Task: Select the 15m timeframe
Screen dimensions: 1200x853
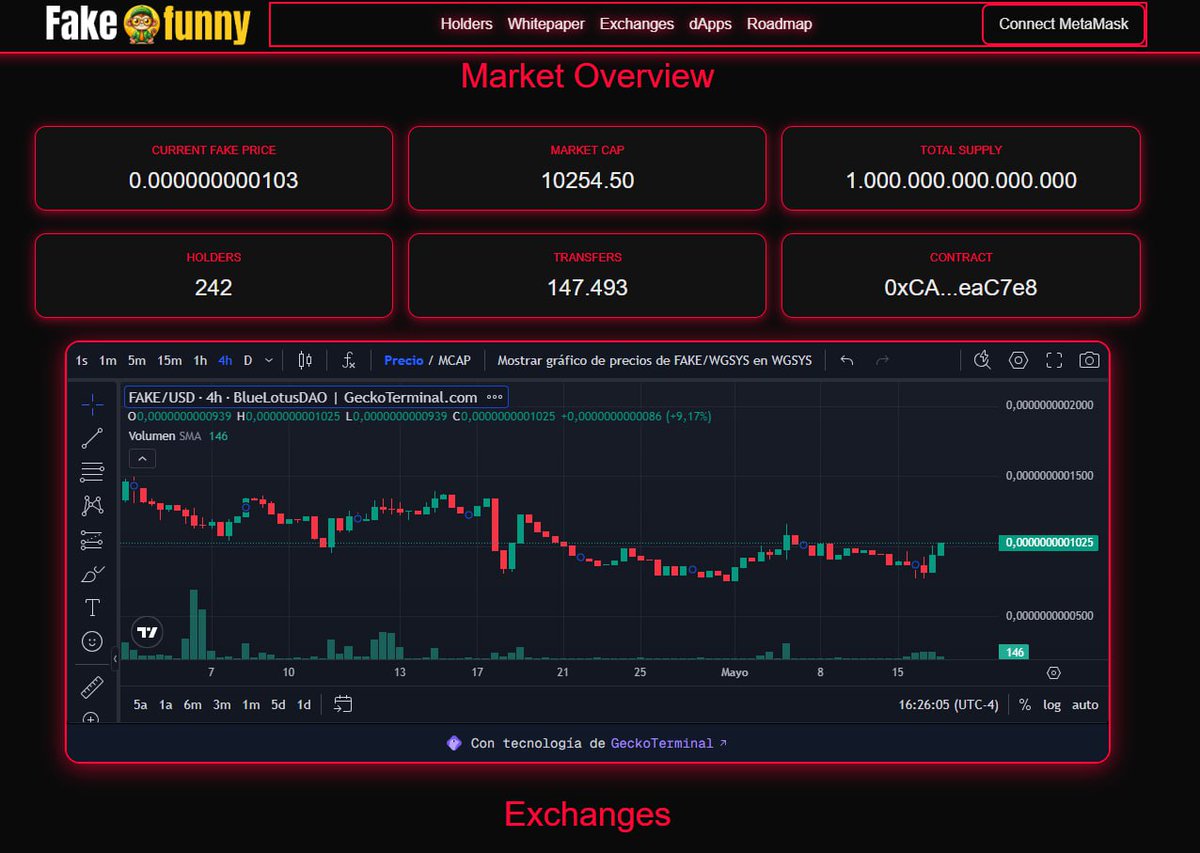Action: coord(170,360)
